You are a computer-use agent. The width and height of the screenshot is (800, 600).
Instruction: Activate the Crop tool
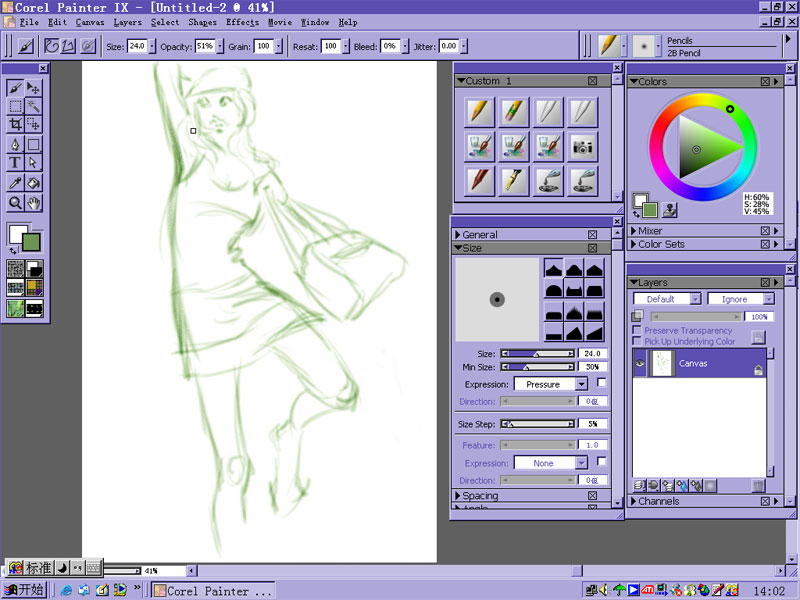(x=15, y=124)
